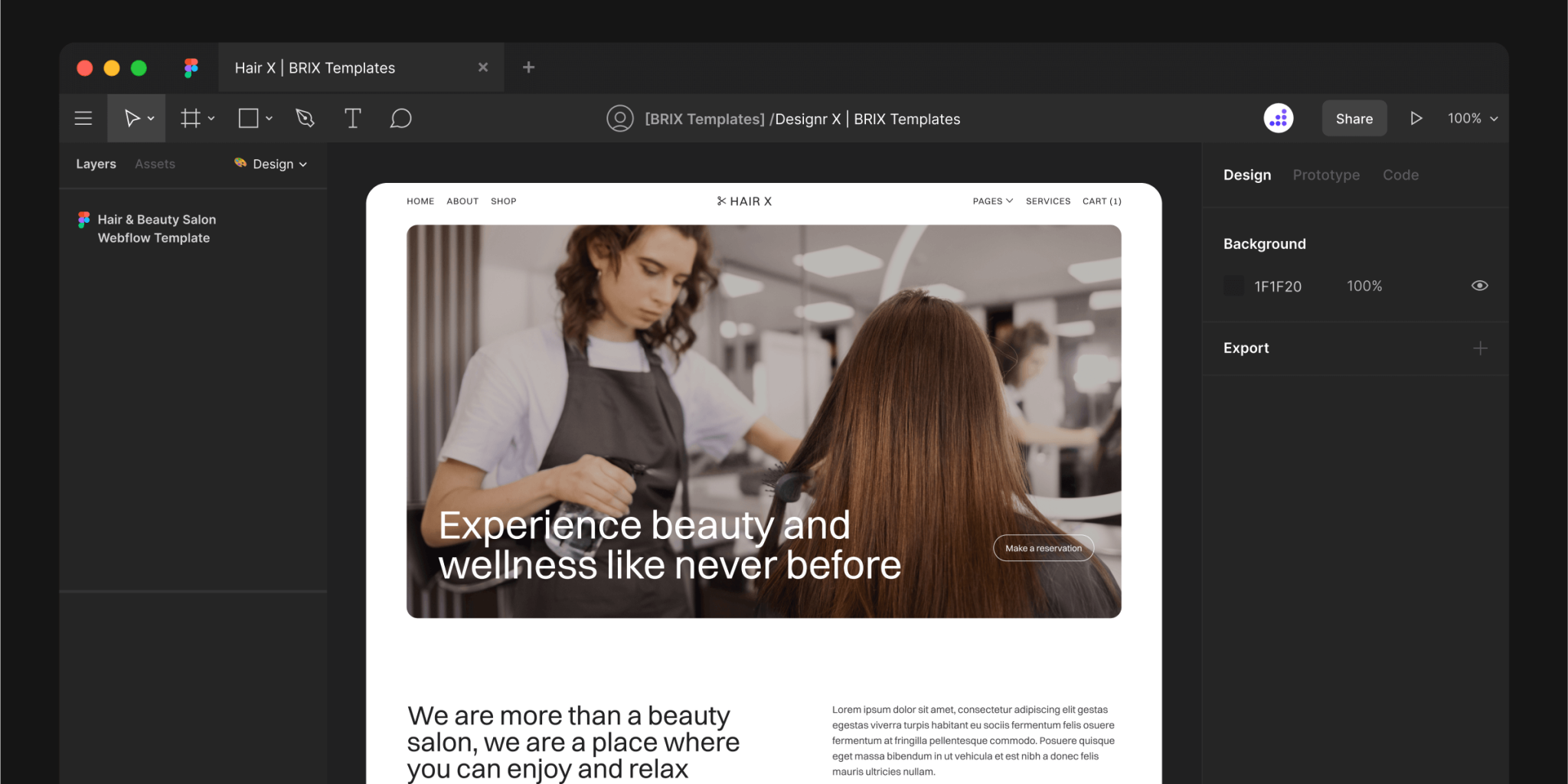
Task: Select the Rectangle shape tool
Action: tap(248, 118)
